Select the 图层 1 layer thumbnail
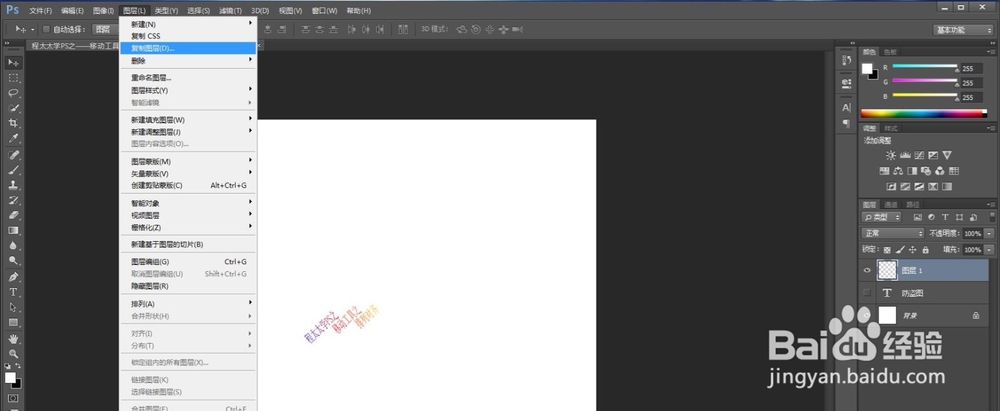This screenshot has height=411, width=1000. click(x=887, y=271)
